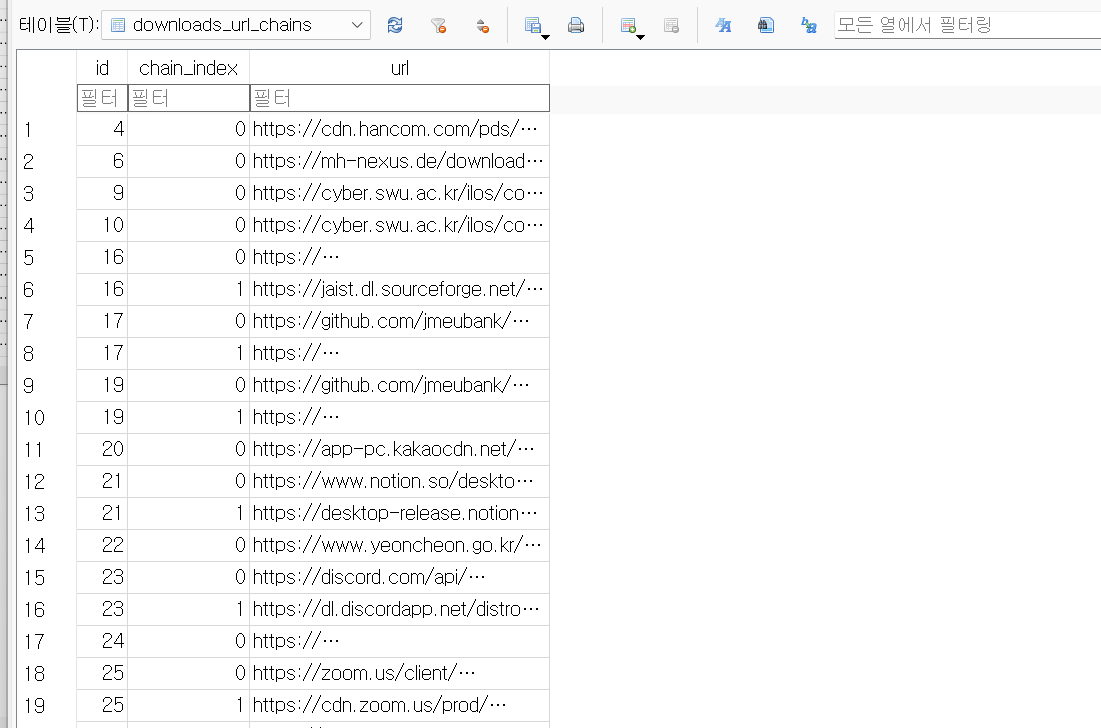Select truncated https:// url cell in row 8
This screenshot has width=1101, height=728.
[x=400, y=352]
